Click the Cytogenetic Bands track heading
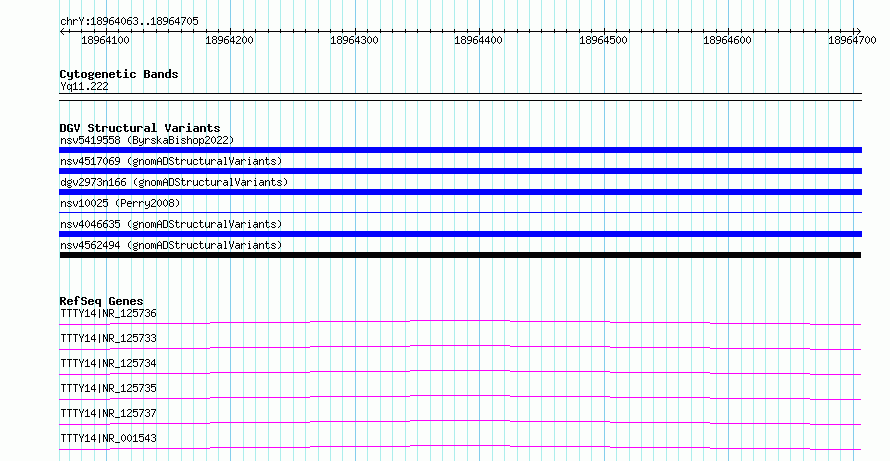 pos(119,74)
